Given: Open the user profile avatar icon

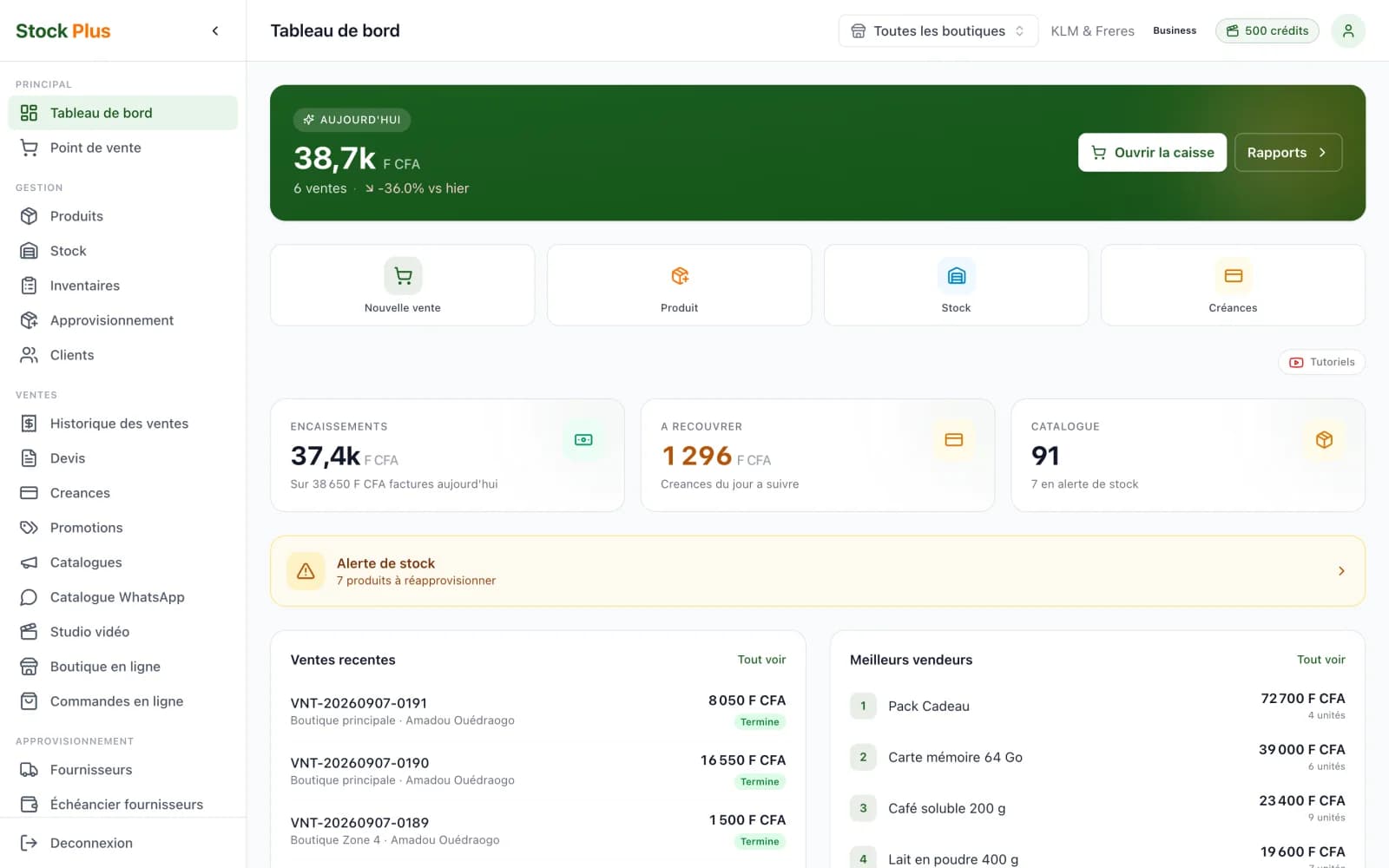Looking at the screenshot, I should pyautogui.click(x=1348, y=31).
